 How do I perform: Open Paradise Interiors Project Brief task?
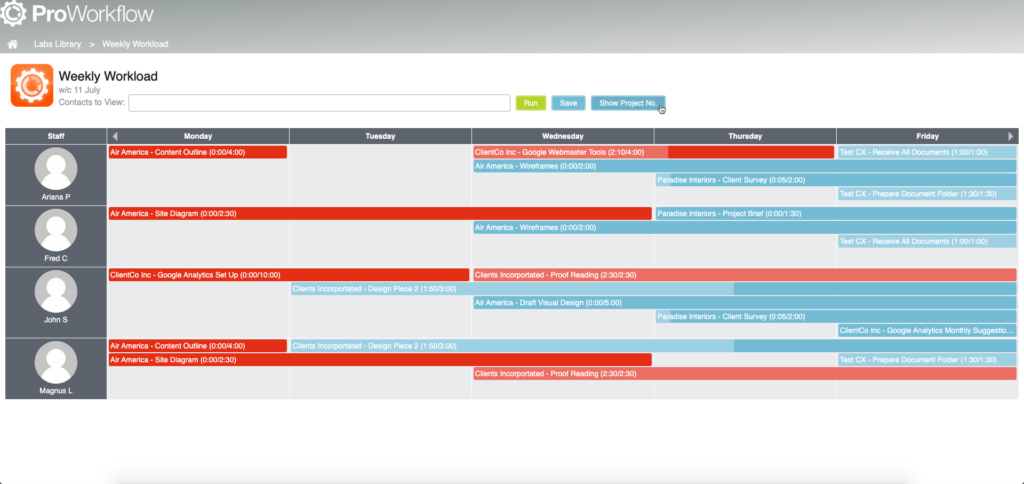pyautogui.click(x=837, y=214)
